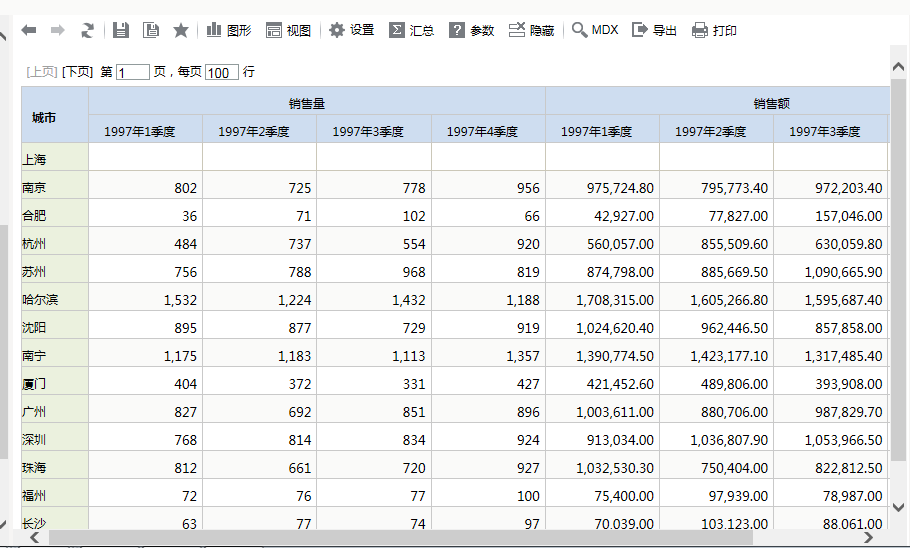910x548 pixels.
Task: Click the horizontal scrollbar right arrow
Action: point(868,538)
